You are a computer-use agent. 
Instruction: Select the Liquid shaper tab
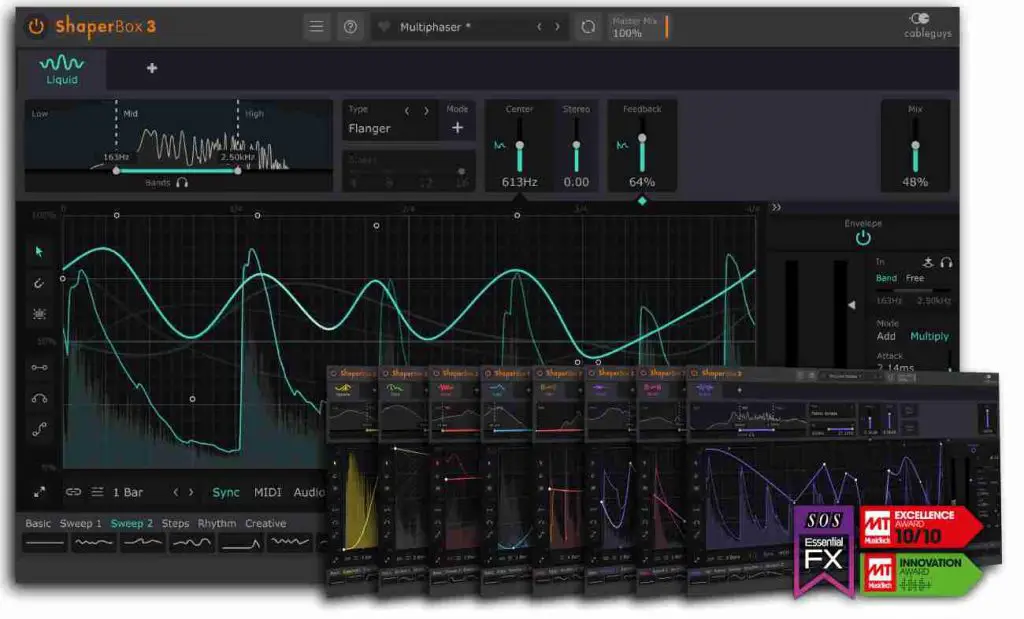point(62,69)
